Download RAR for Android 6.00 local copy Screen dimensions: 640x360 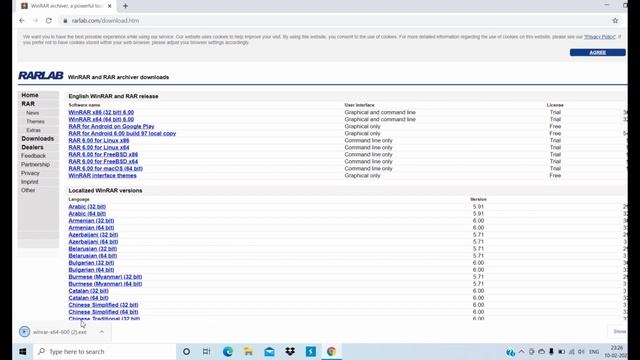[122, 133]
